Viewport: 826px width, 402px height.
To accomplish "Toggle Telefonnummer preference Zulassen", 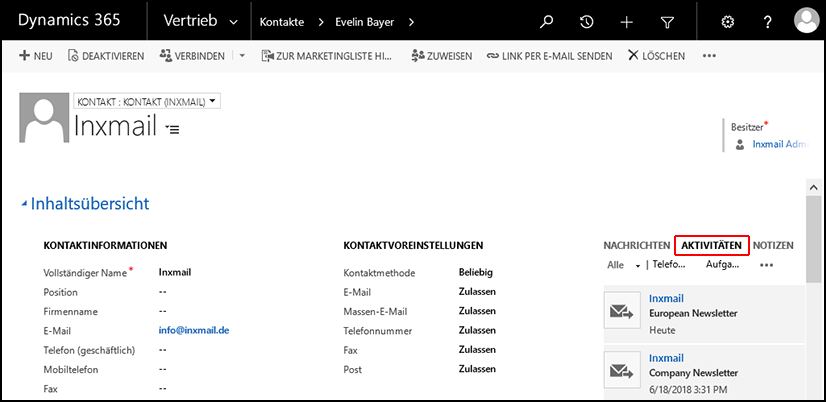I will pyautogui.click(x=477, y=330).
